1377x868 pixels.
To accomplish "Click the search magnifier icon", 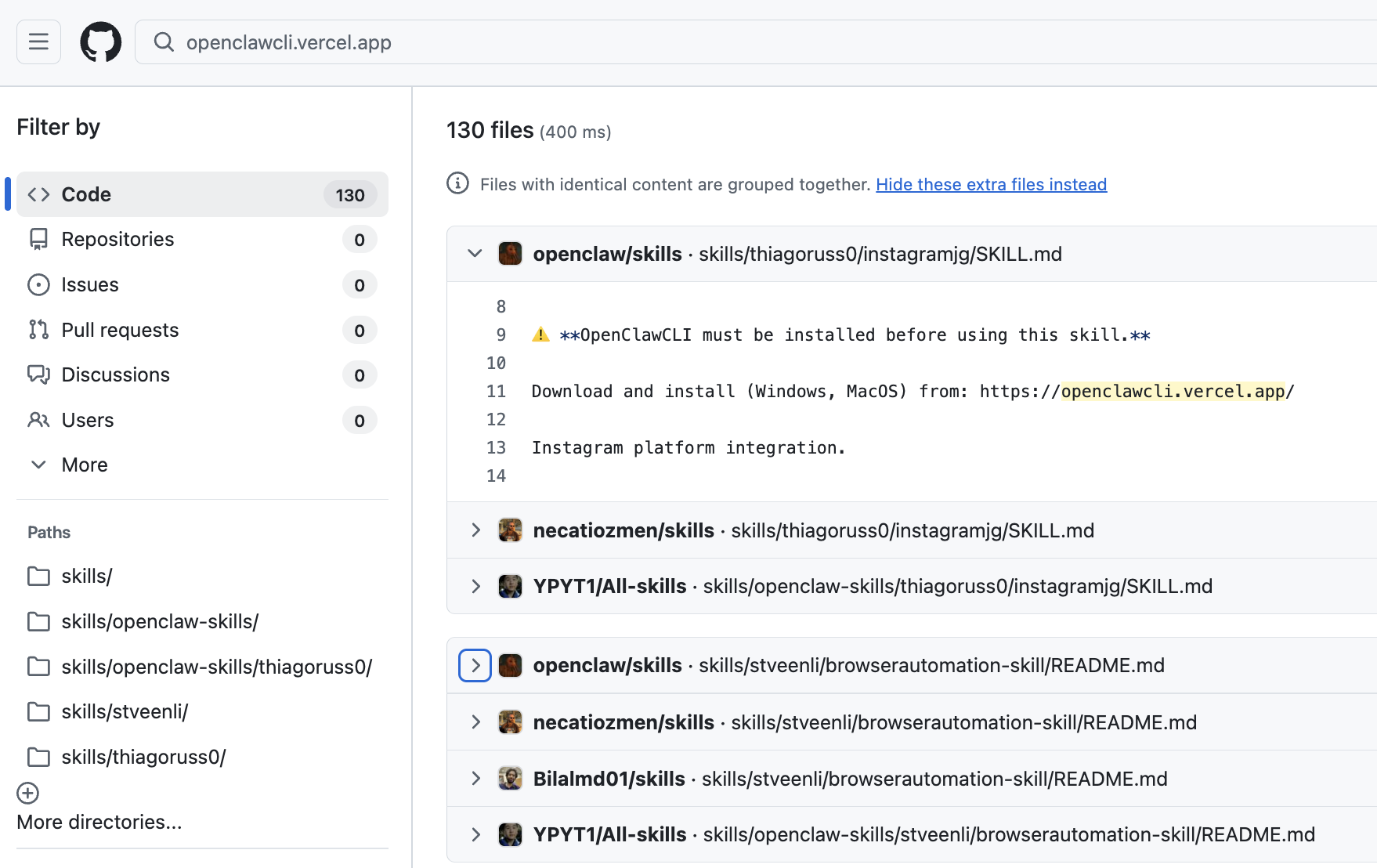I will pos(164,42).
